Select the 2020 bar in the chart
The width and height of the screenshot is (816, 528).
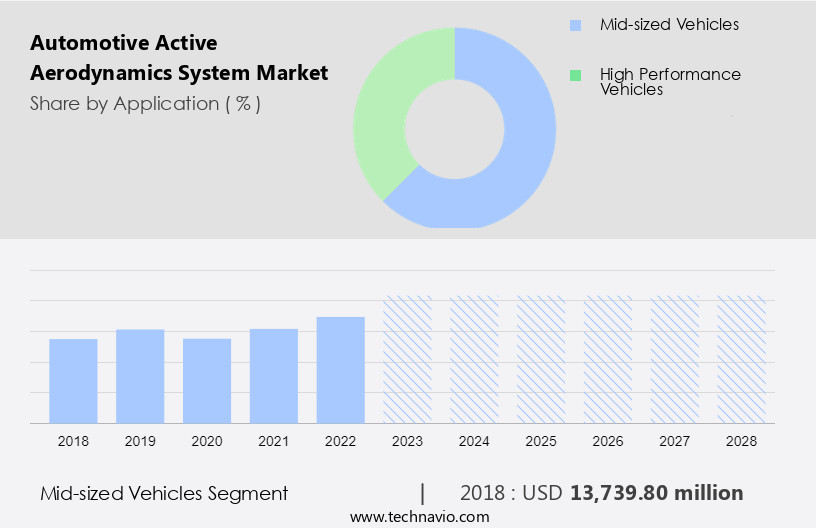pos(207,381)
